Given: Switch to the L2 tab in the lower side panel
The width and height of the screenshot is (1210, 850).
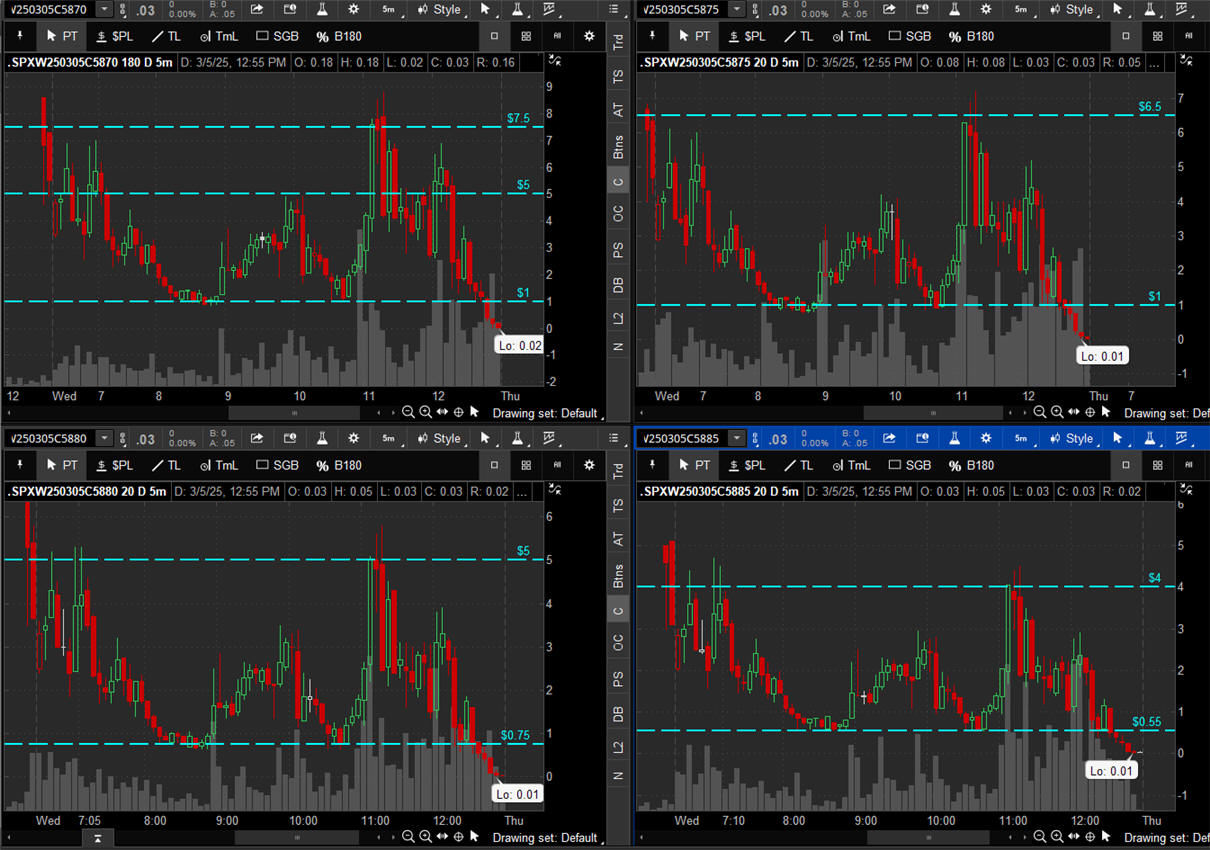Looking at the screenshot, I should (619, 747).
